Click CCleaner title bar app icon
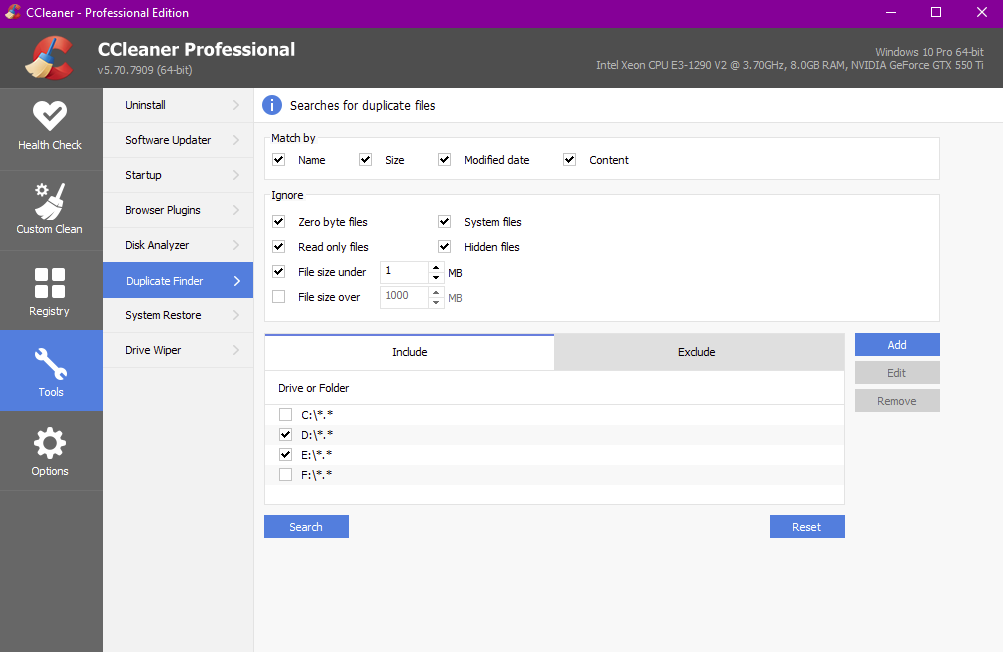This screenshot has height=652, width=1003. [x=13, y=12]
